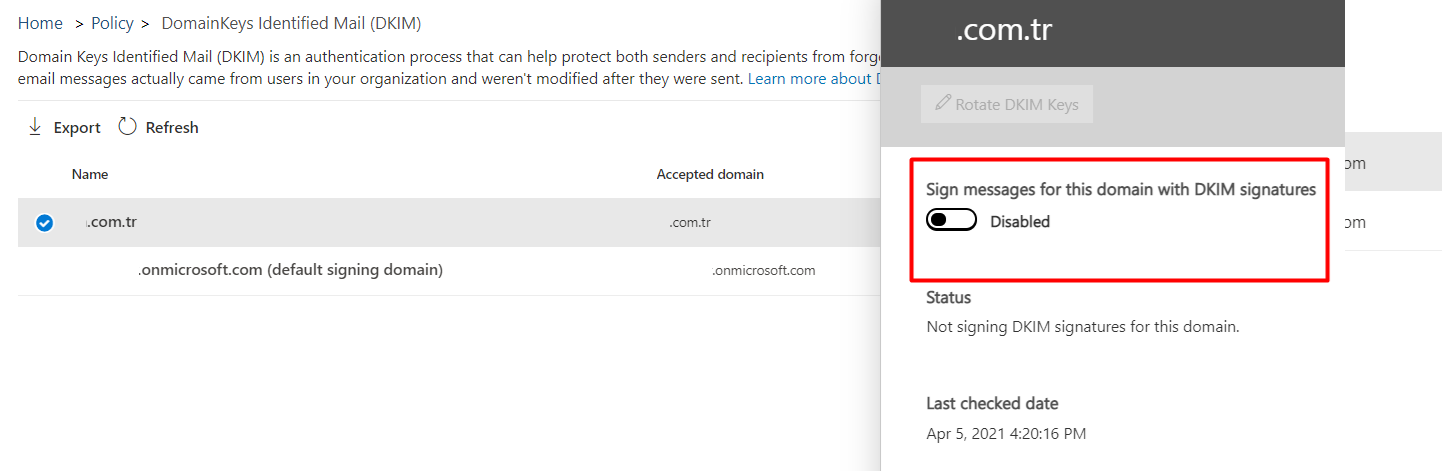The width and height of the screenshot is (1442, 471).
Task: Uncheck the blue checkmark on the .com.tr row
Action: (x=45, y=223)
